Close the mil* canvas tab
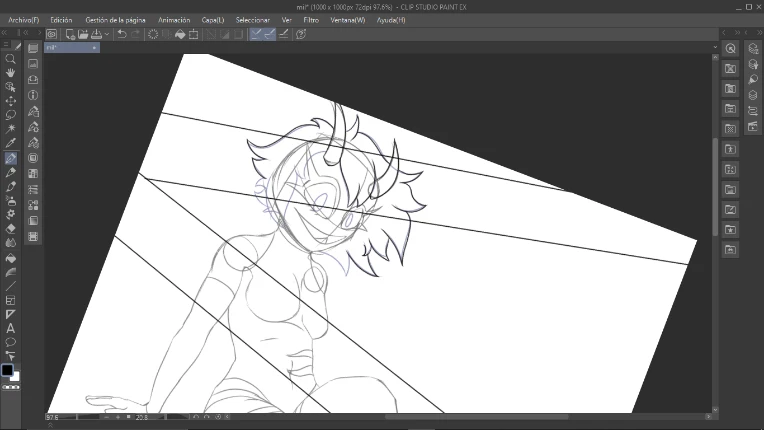Screen dimensions: 764x430 pyautogui.click(x=95, y=48)
